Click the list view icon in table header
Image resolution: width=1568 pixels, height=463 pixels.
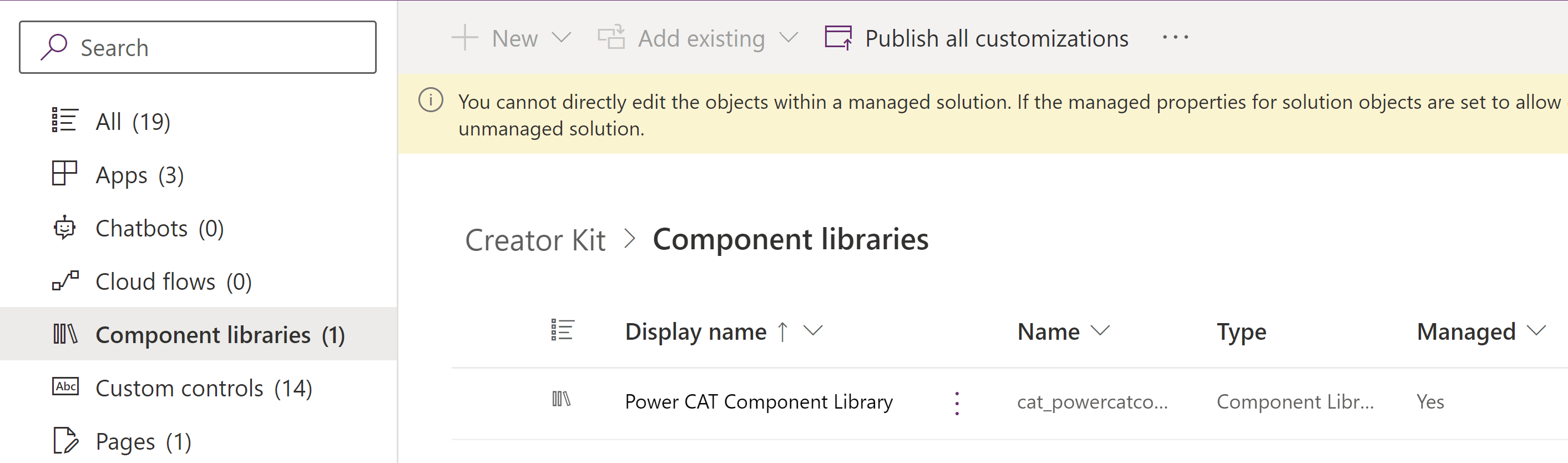pyautogui.click(x=562, y=330)
